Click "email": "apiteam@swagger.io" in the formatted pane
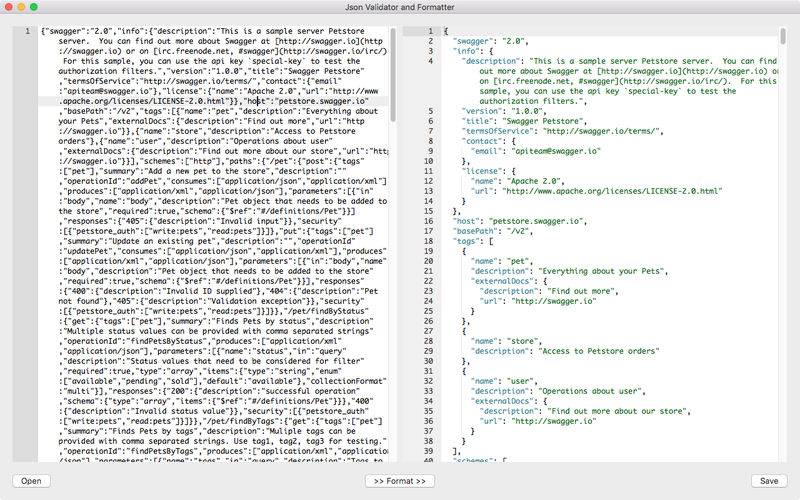The image size is (800, 500). (536, 151)
